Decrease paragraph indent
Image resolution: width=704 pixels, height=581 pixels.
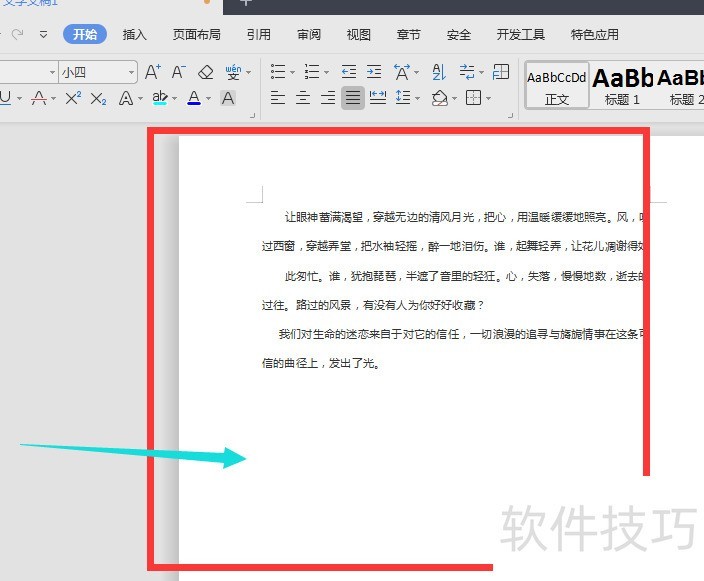[x=349, y=71]
